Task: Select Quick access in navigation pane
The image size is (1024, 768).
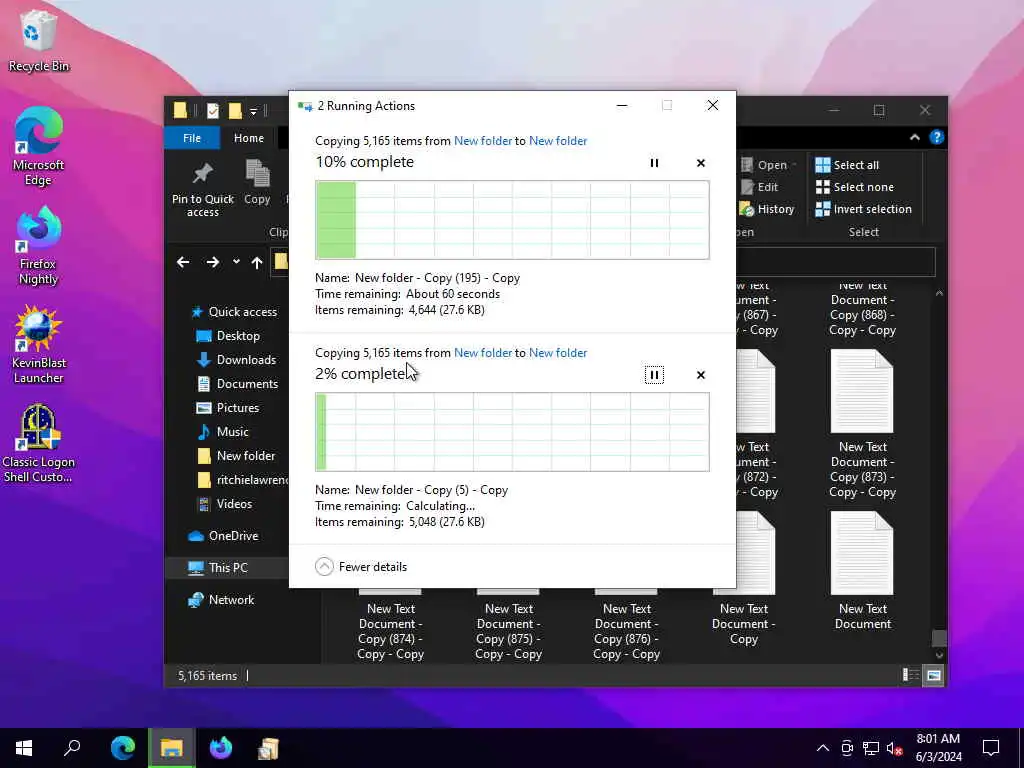Action: tap(234, 312)
